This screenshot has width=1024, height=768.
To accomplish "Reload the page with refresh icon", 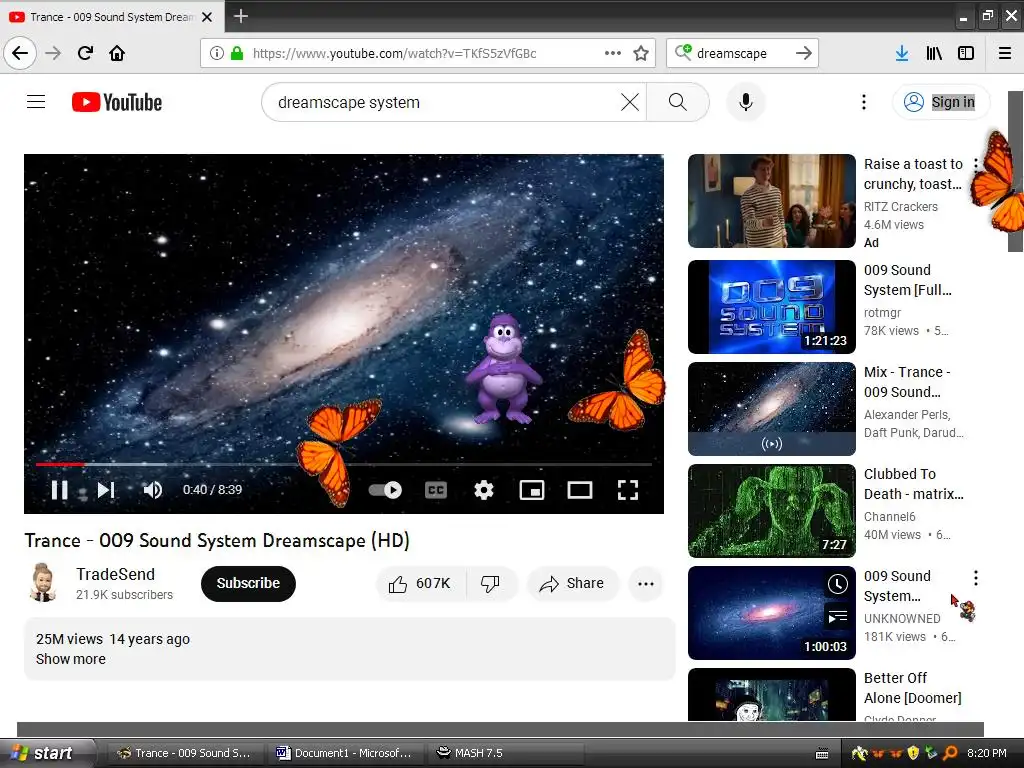I will tap(85, 53).
